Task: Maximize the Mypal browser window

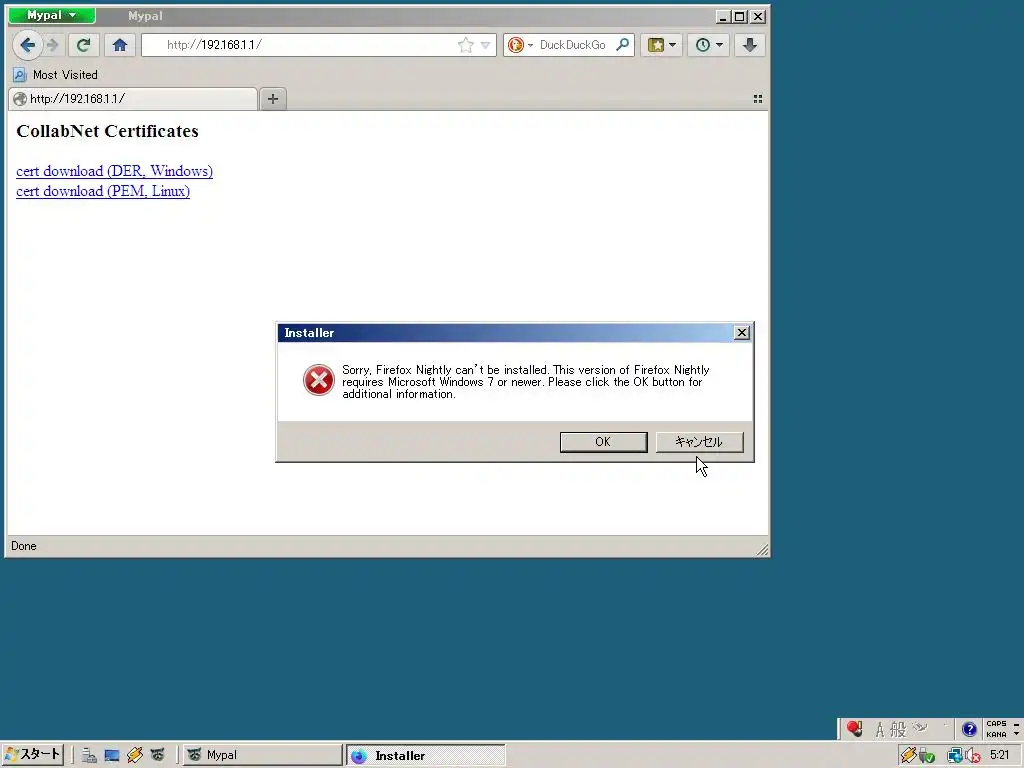Action: click(740, 16)
